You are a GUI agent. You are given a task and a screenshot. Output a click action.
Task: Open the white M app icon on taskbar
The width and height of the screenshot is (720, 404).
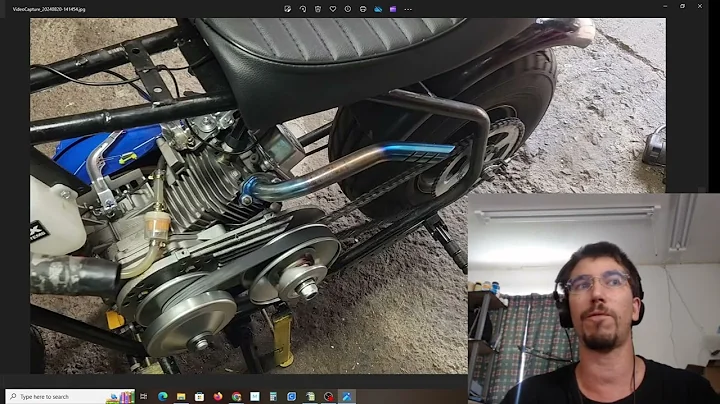255,396
